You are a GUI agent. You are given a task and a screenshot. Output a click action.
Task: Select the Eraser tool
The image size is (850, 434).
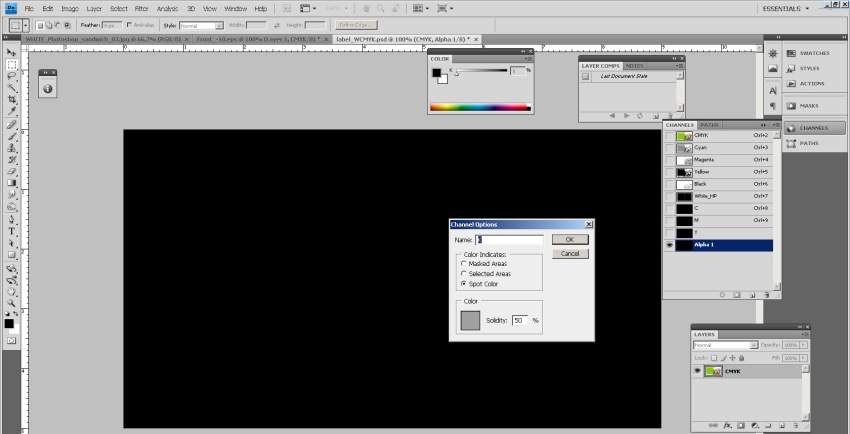pyautogui.click(x=11, y=171)
